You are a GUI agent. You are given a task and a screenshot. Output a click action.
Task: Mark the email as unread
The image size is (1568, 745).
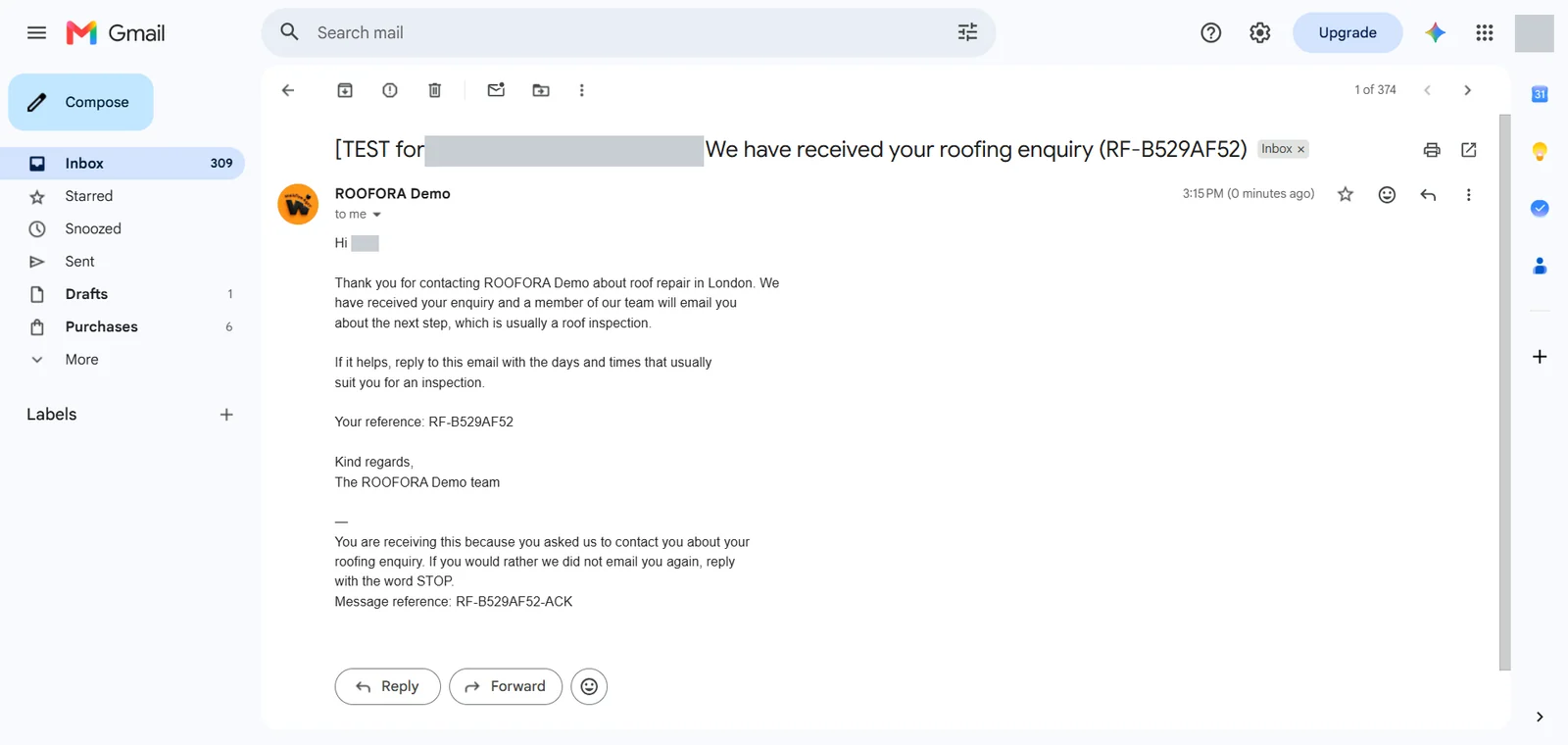(496, 90)
